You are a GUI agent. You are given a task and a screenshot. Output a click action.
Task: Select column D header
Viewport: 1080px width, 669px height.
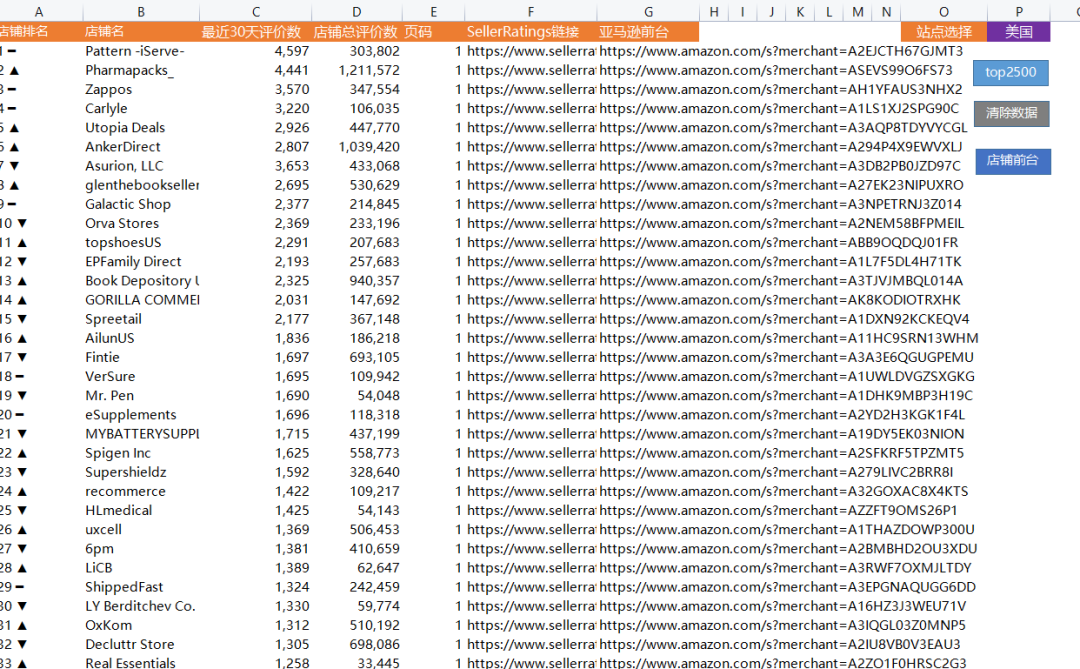point(356,12)
